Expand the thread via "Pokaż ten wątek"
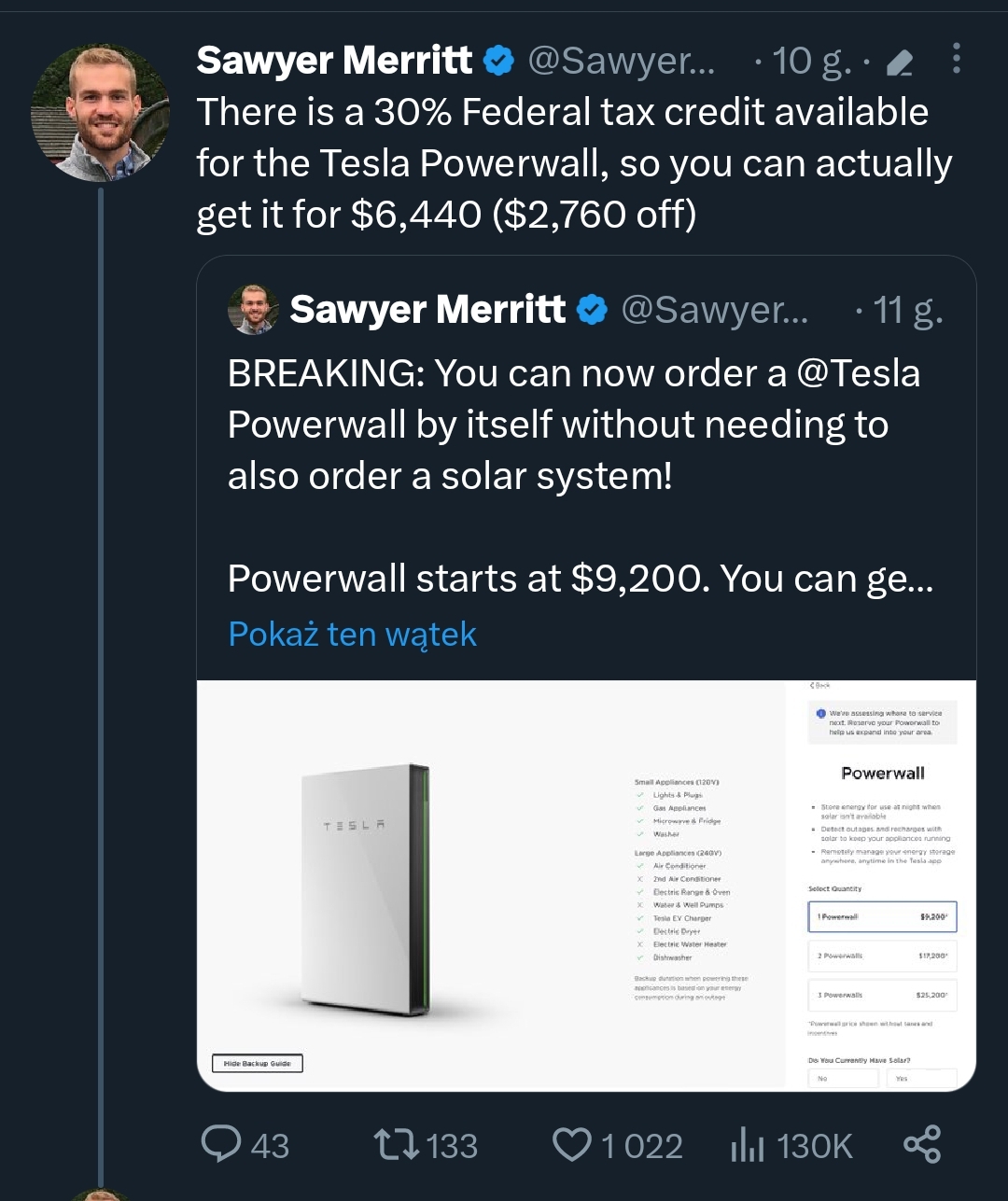 click(353, 635)
